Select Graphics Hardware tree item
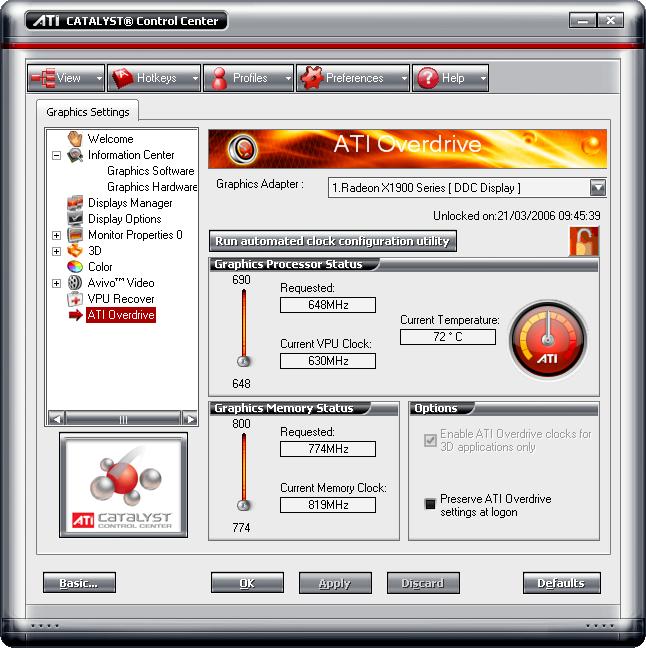The width and height of the screenshot is (646, 648). pos(152,187)
